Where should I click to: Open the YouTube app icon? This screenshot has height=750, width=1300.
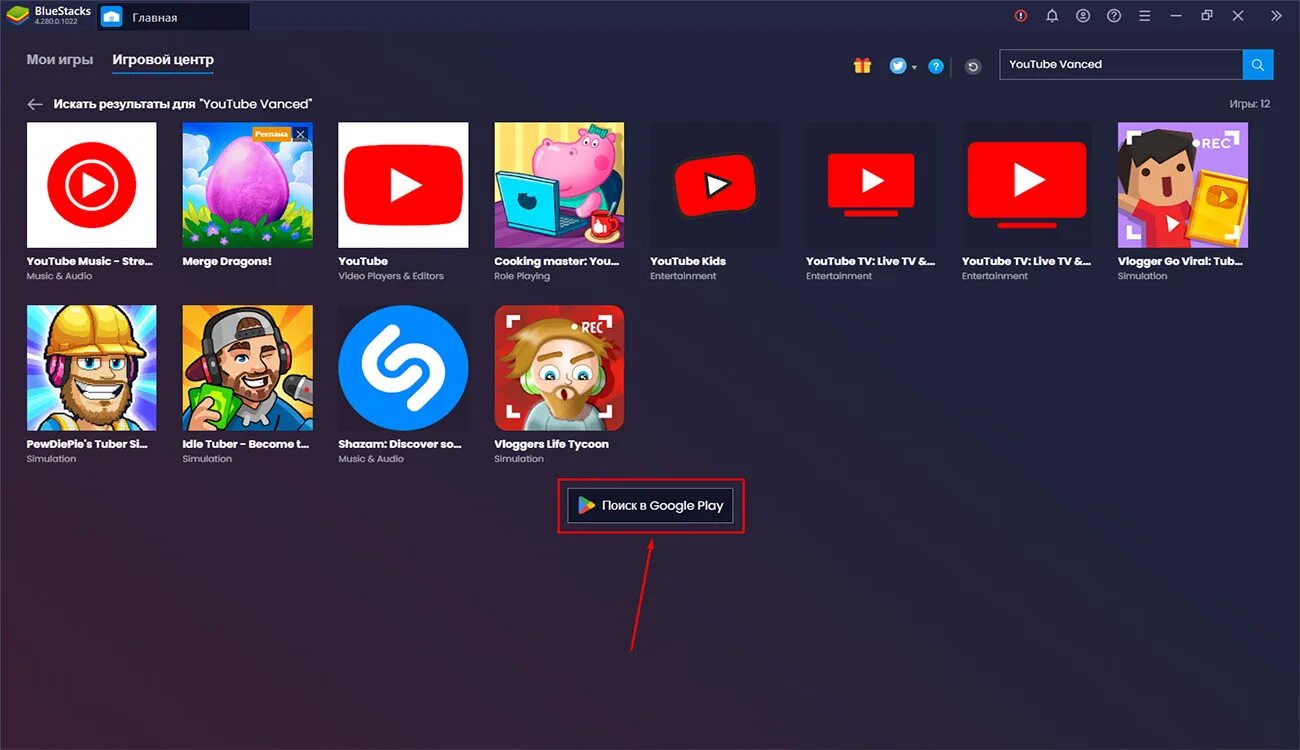click(403, 185)
